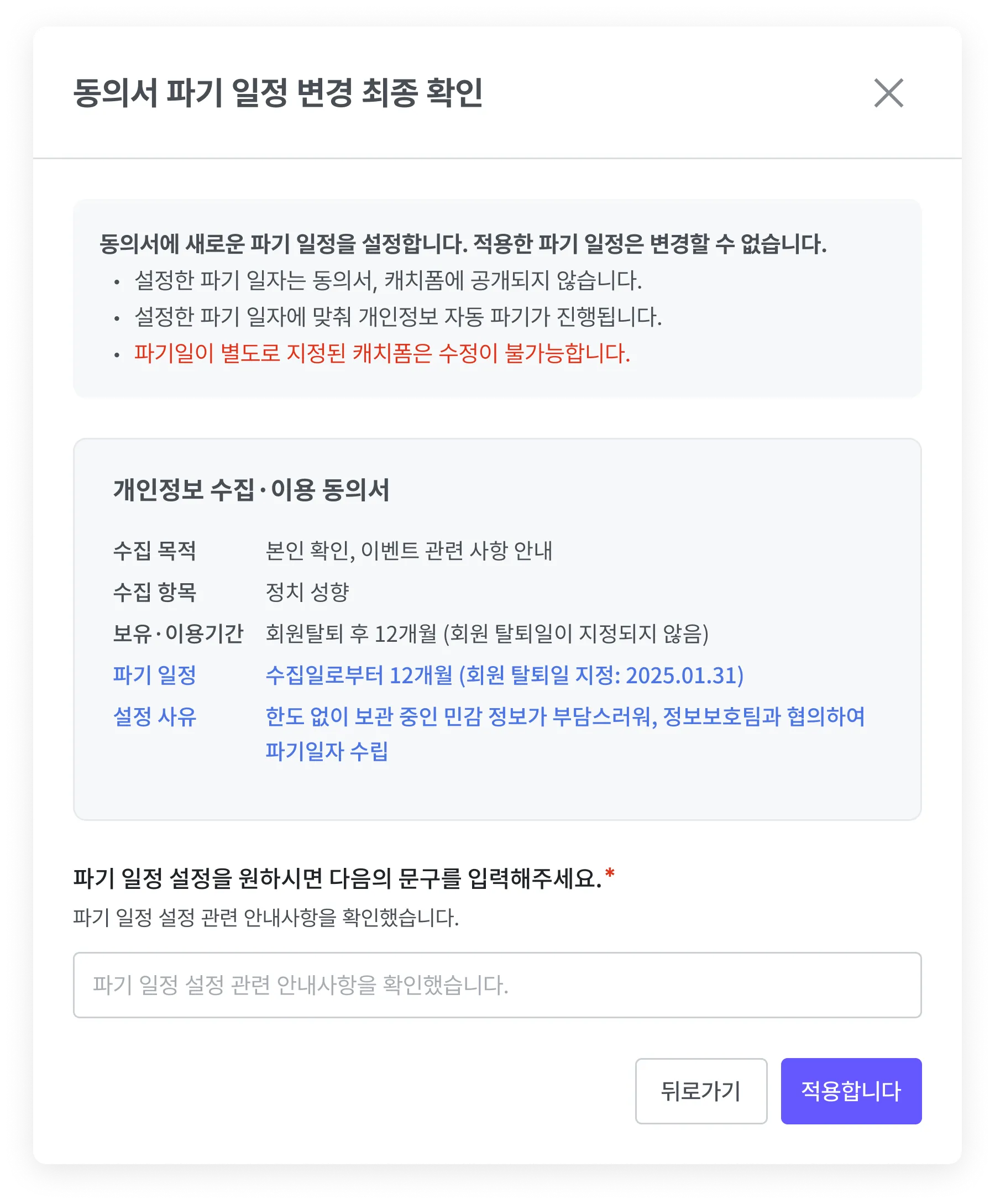Viewport: 995px width, 1204px height.
Task: Close the 동의서 파기 일정 변경 dialog
Action: coord(888,93)
